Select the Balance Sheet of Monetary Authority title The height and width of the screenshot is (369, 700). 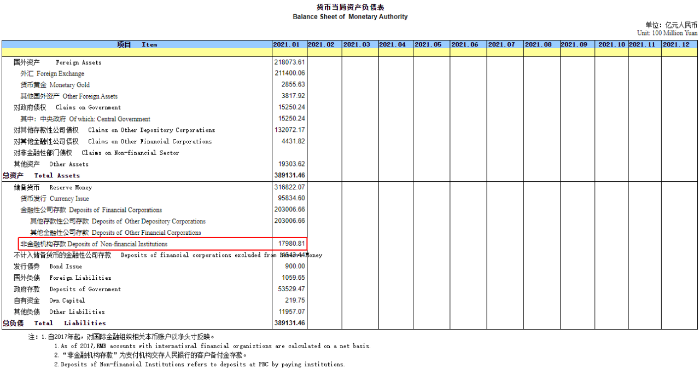[x=350, y=17]
